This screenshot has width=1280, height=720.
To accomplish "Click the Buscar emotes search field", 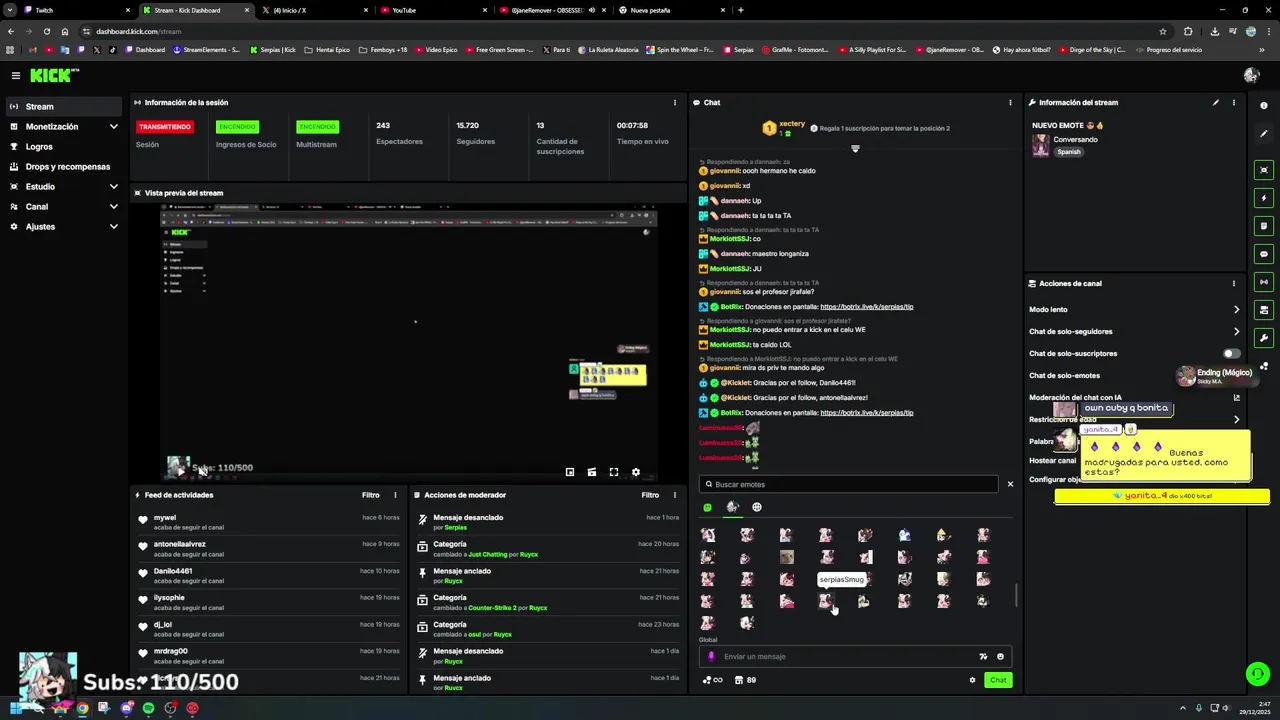I will [849, 484].
